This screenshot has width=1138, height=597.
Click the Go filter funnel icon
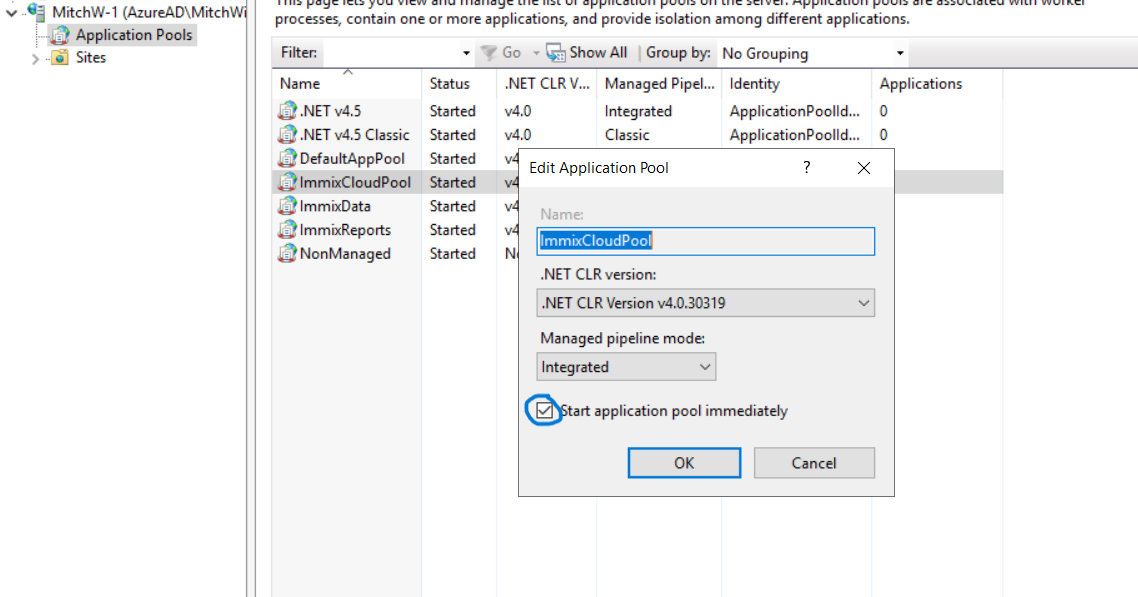(489, 53)
